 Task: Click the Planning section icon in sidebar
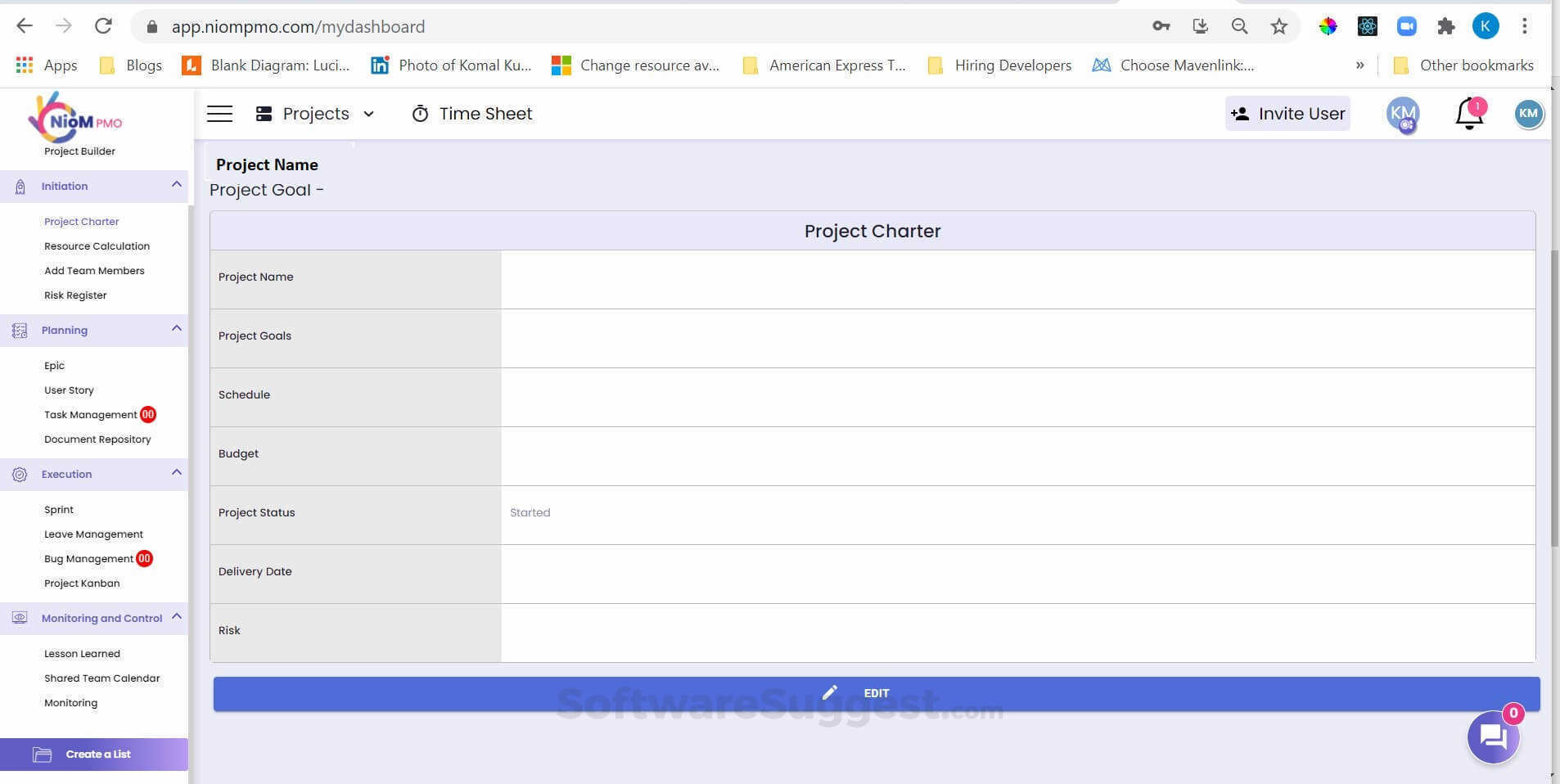(19, 330)
